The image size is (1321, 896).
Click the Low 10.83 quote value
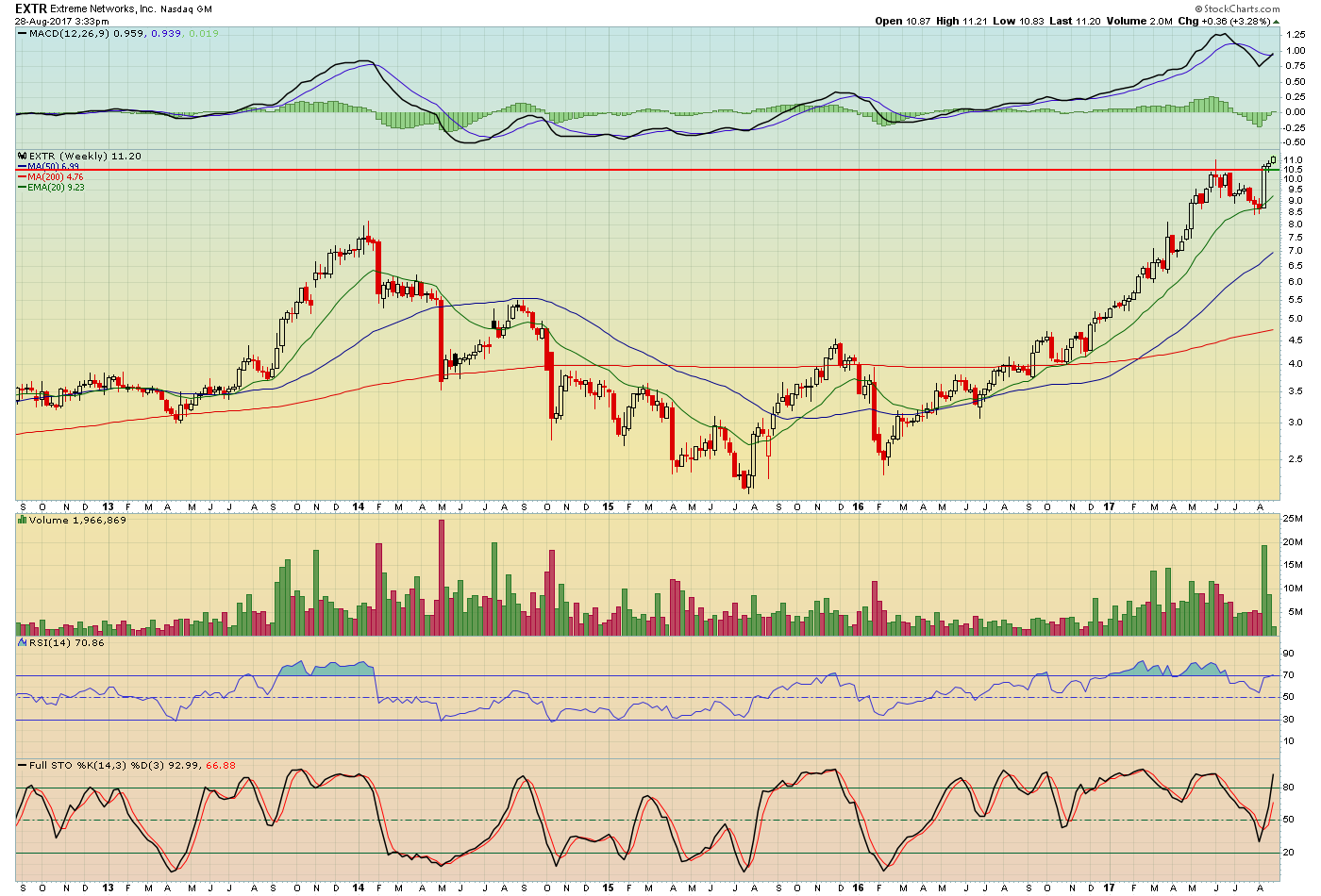click(x=1017, y=21)
